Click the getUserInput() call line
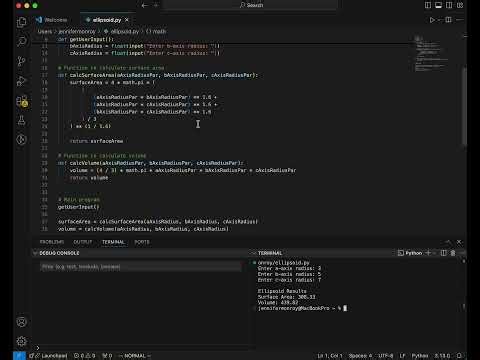480x360 pixels. pos(78,207)
